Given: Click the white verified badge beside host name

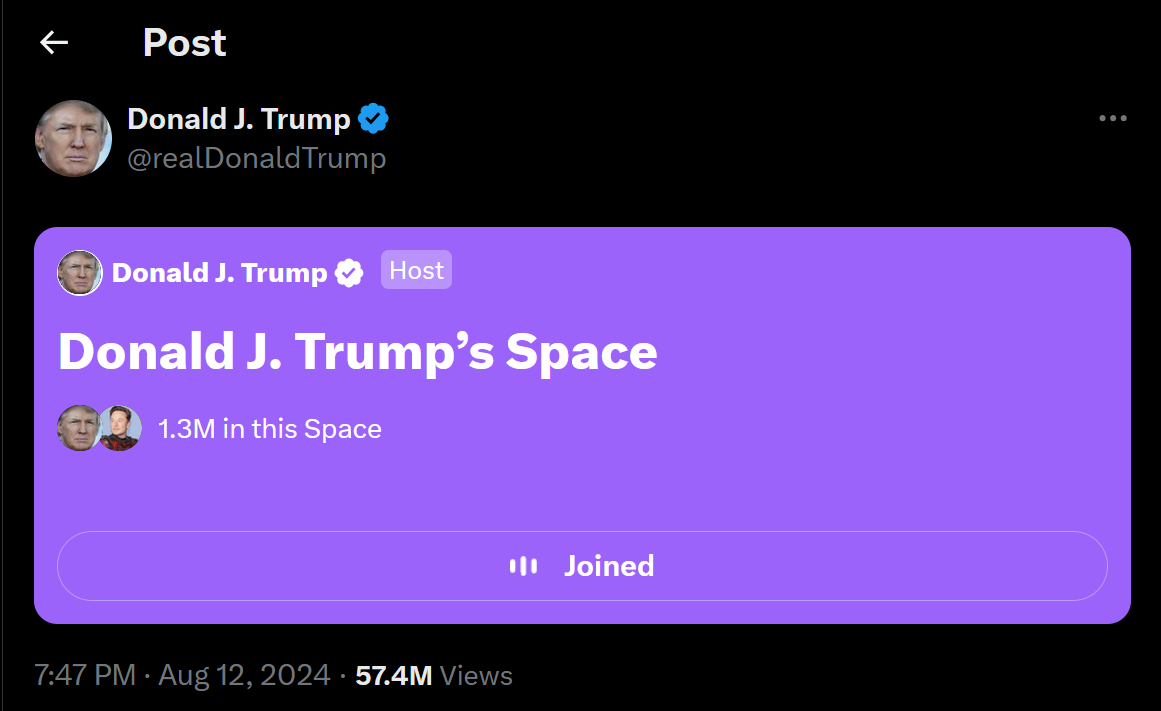Looking at the screenshot, I should coord(348,272).
